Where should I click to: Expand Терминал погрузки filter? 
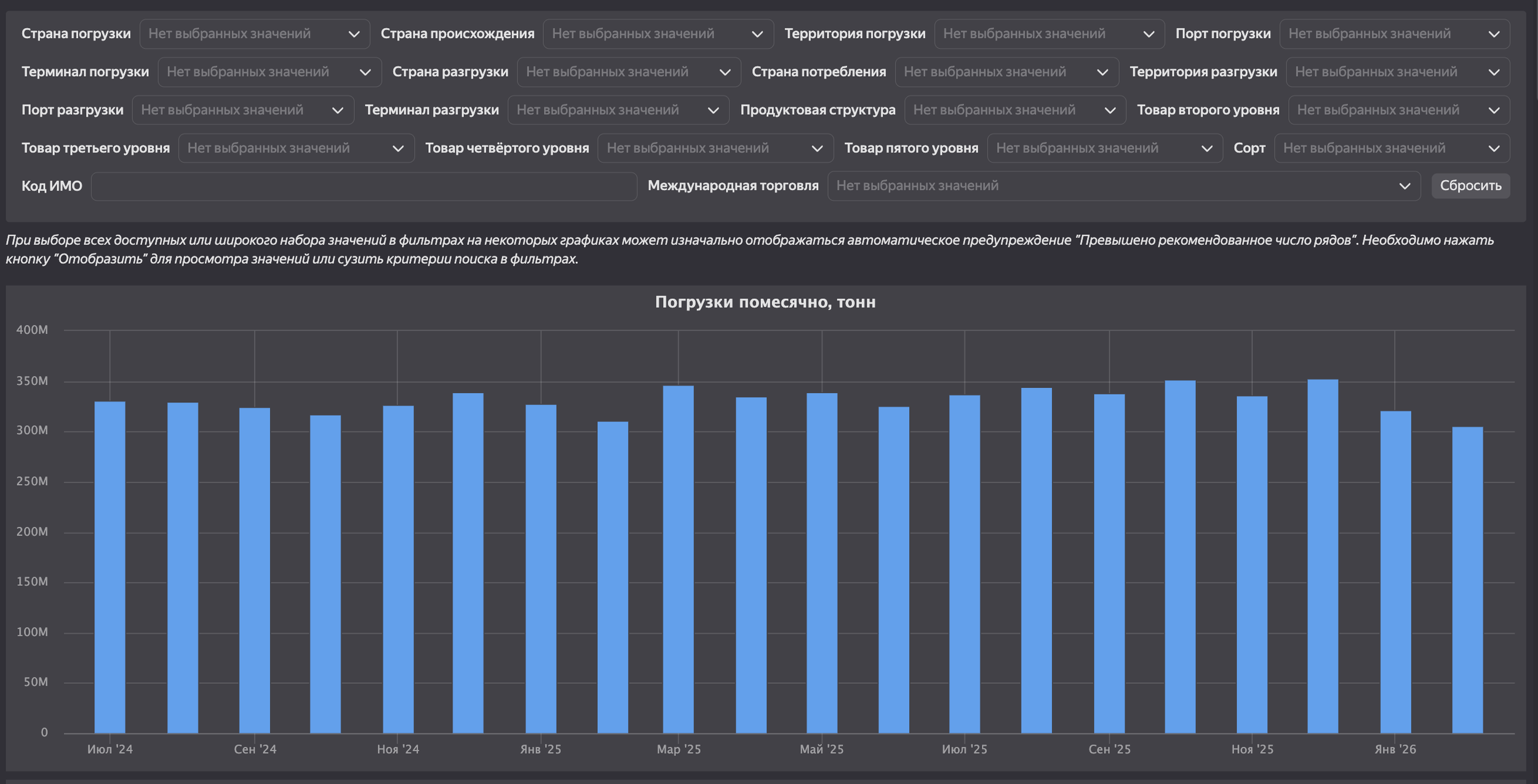[269, 72]
